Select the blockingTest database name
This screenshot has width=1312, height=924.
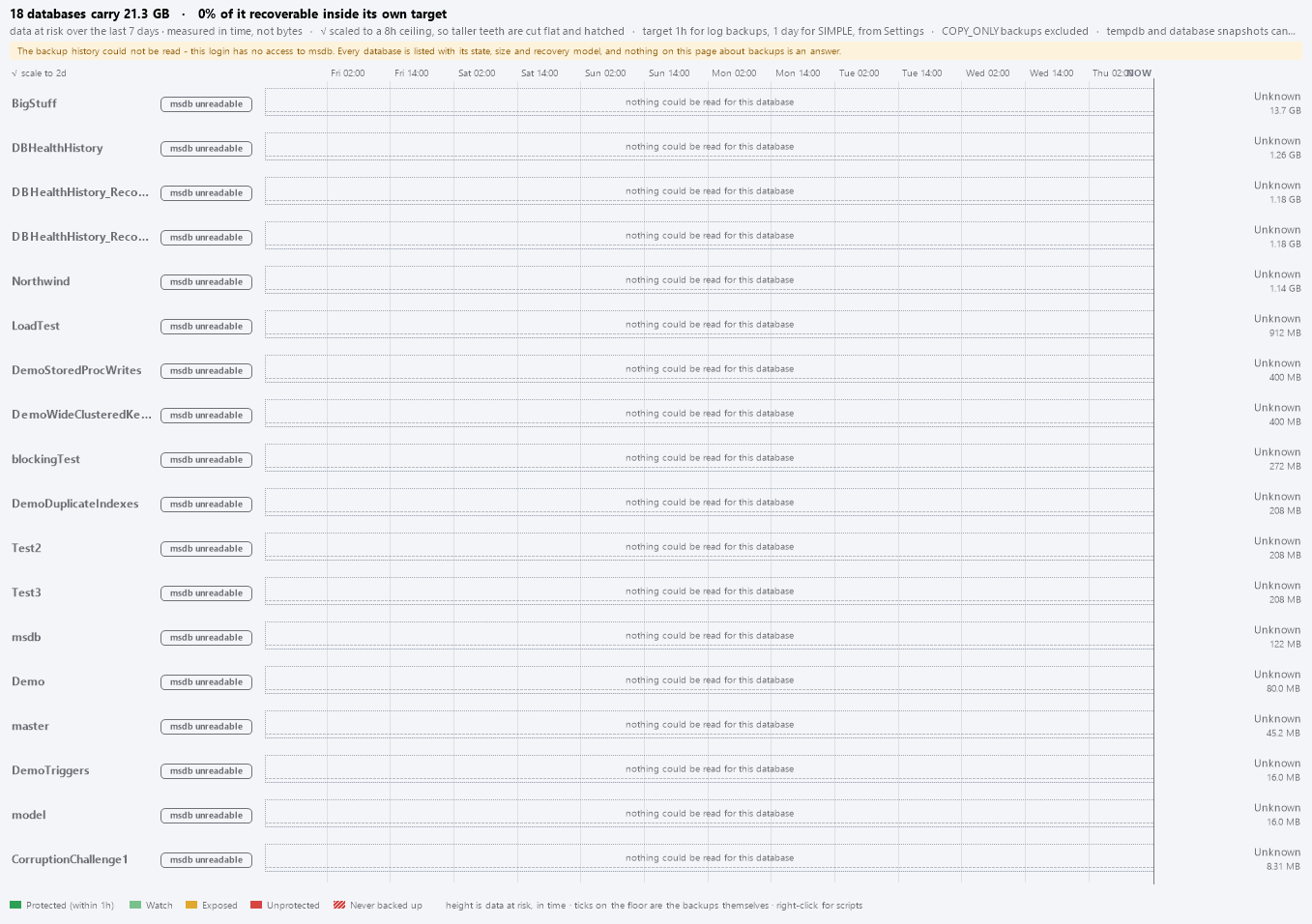[x=45, y=459]
